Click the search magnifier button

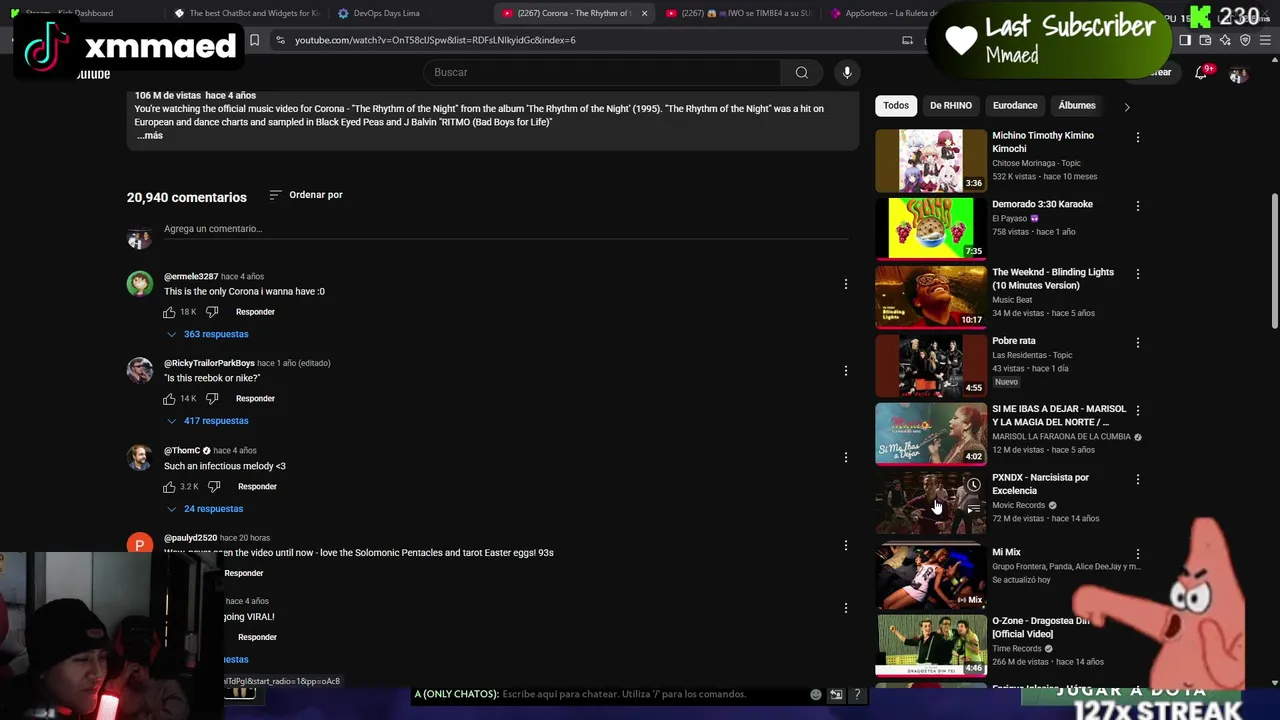[x=801, y=72]
